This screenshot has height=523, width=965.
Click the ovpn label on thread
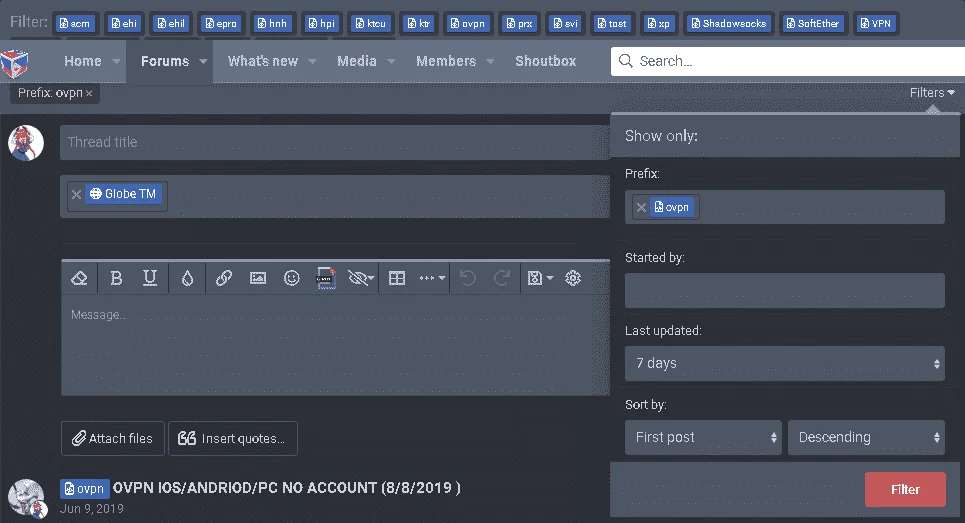pos(85,489)
